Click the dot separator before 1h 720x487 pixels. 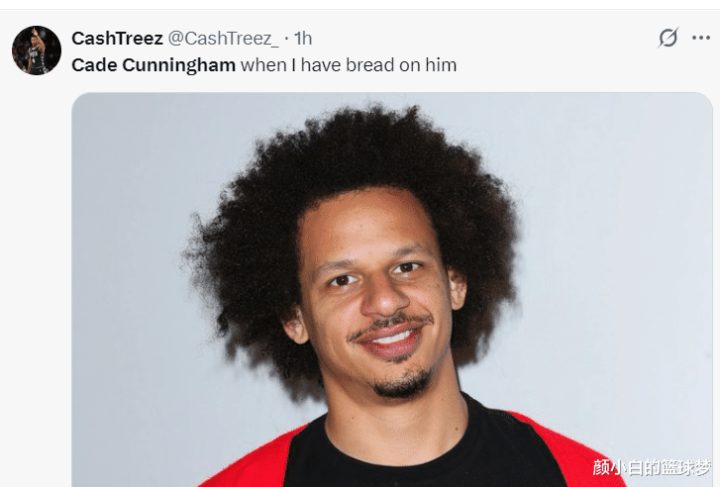tap(287, 39)
